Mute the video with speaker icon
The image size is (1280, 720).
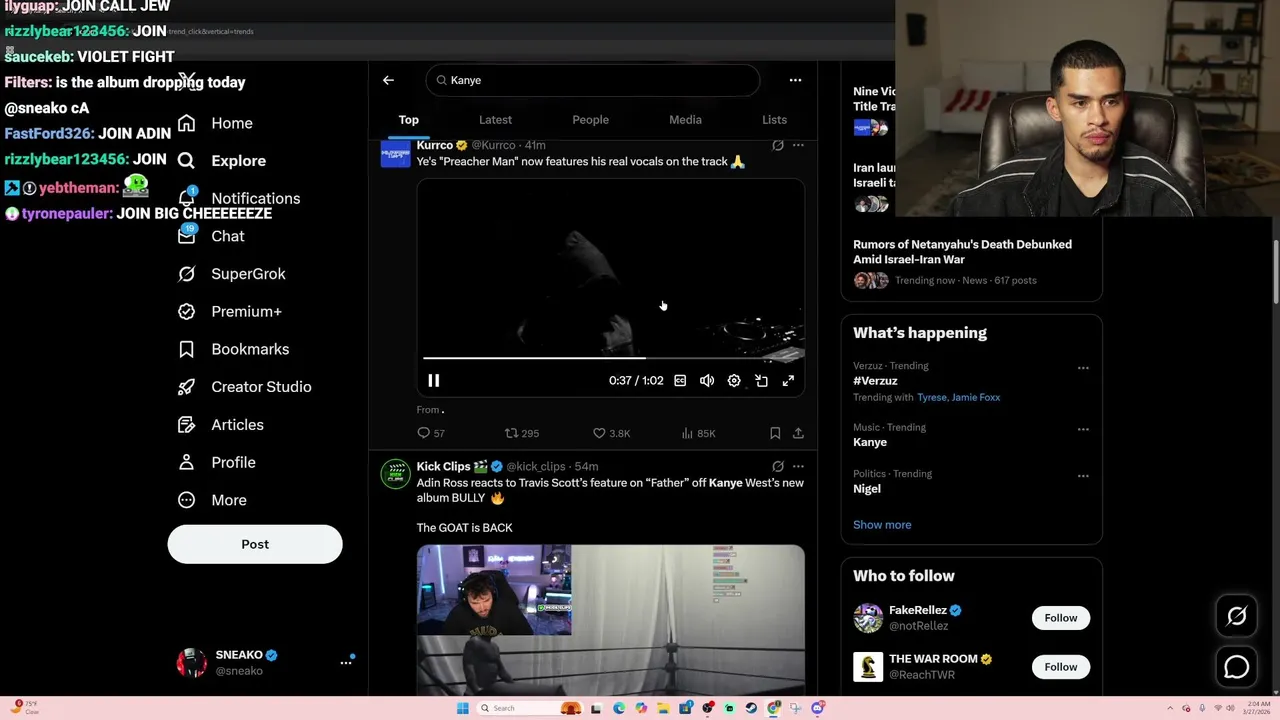coord(707,381)
